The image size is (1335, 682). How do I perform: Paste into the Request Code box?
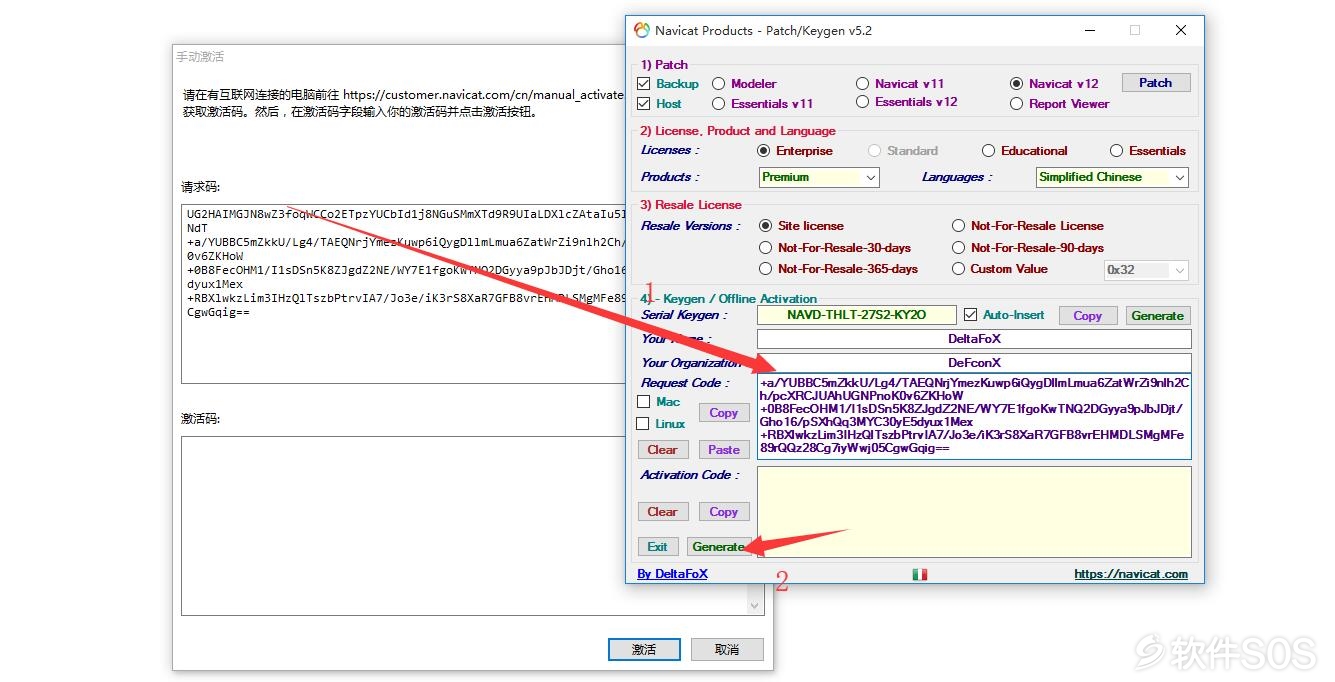[723, 450]
